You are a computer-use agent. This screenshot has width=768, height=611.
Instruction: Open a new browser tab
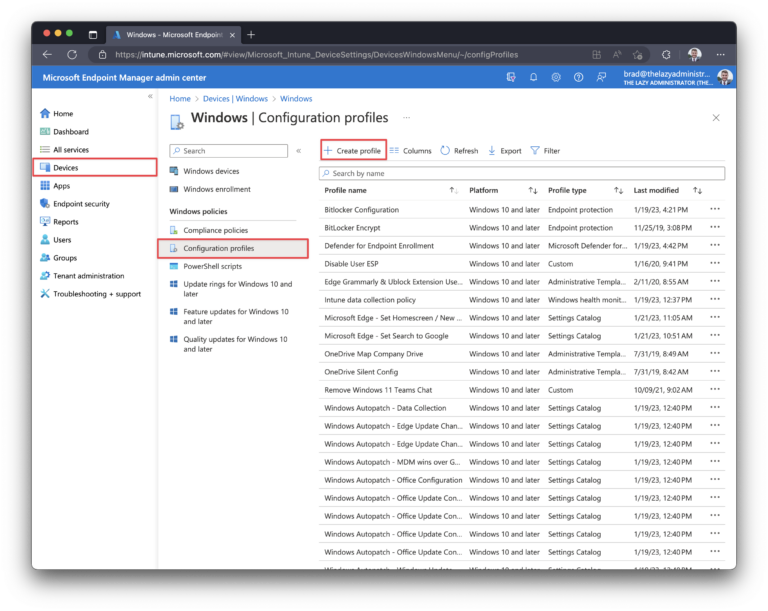251,34
